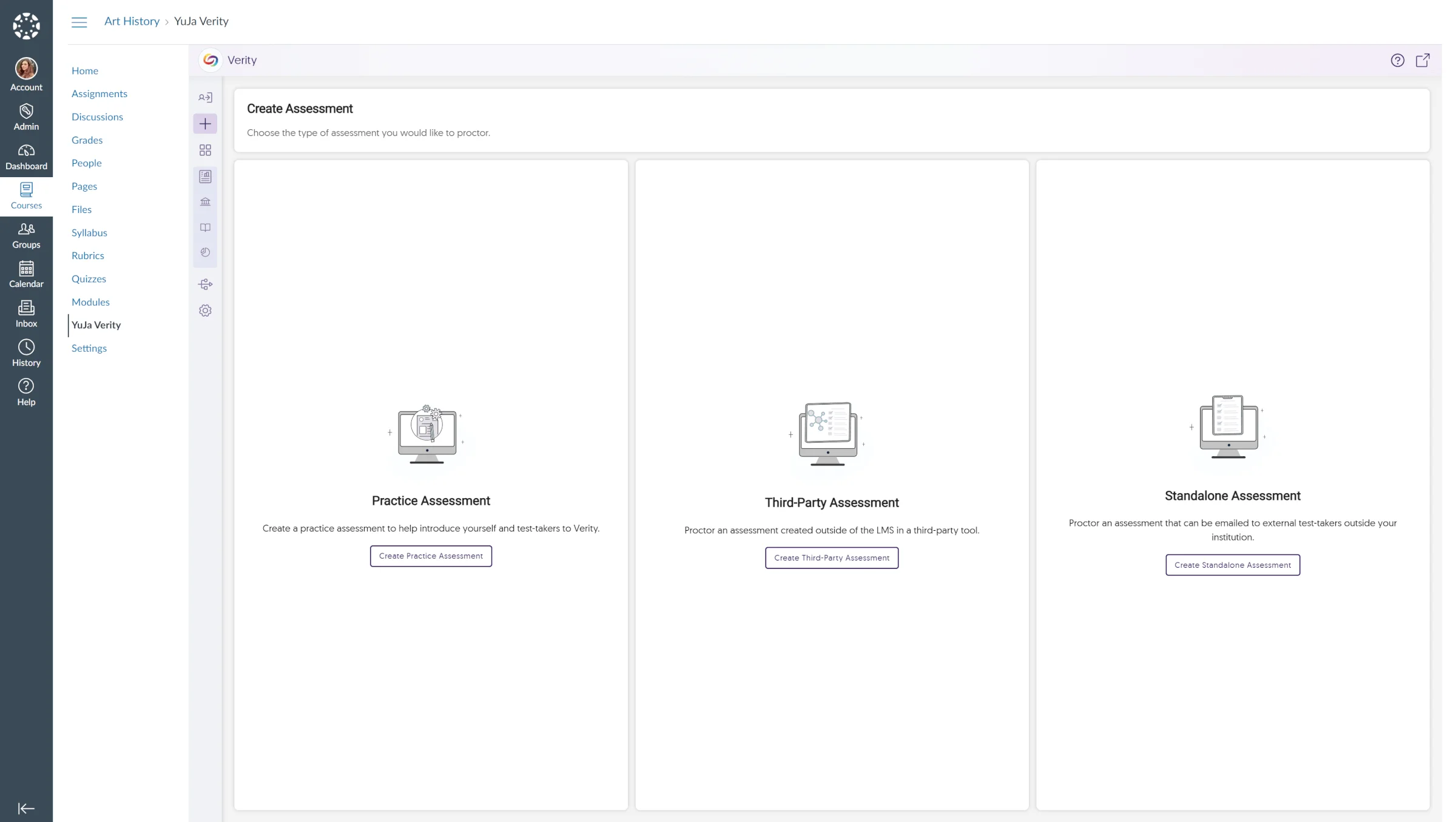Open the Verity report chart icon
This screenshot has height=822, width=1456.
[205, 177]
